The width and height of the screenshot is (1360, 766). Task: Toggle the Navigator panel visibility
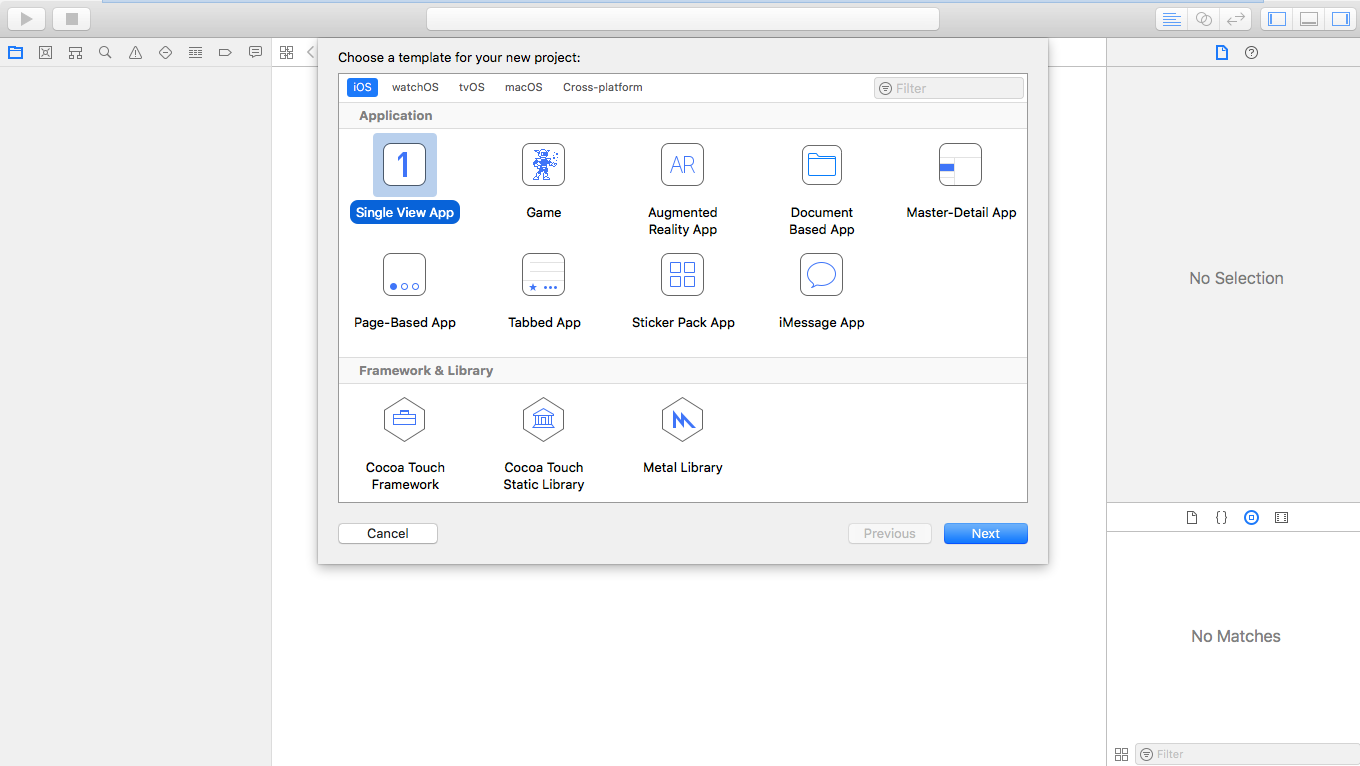click(1277, 19)
